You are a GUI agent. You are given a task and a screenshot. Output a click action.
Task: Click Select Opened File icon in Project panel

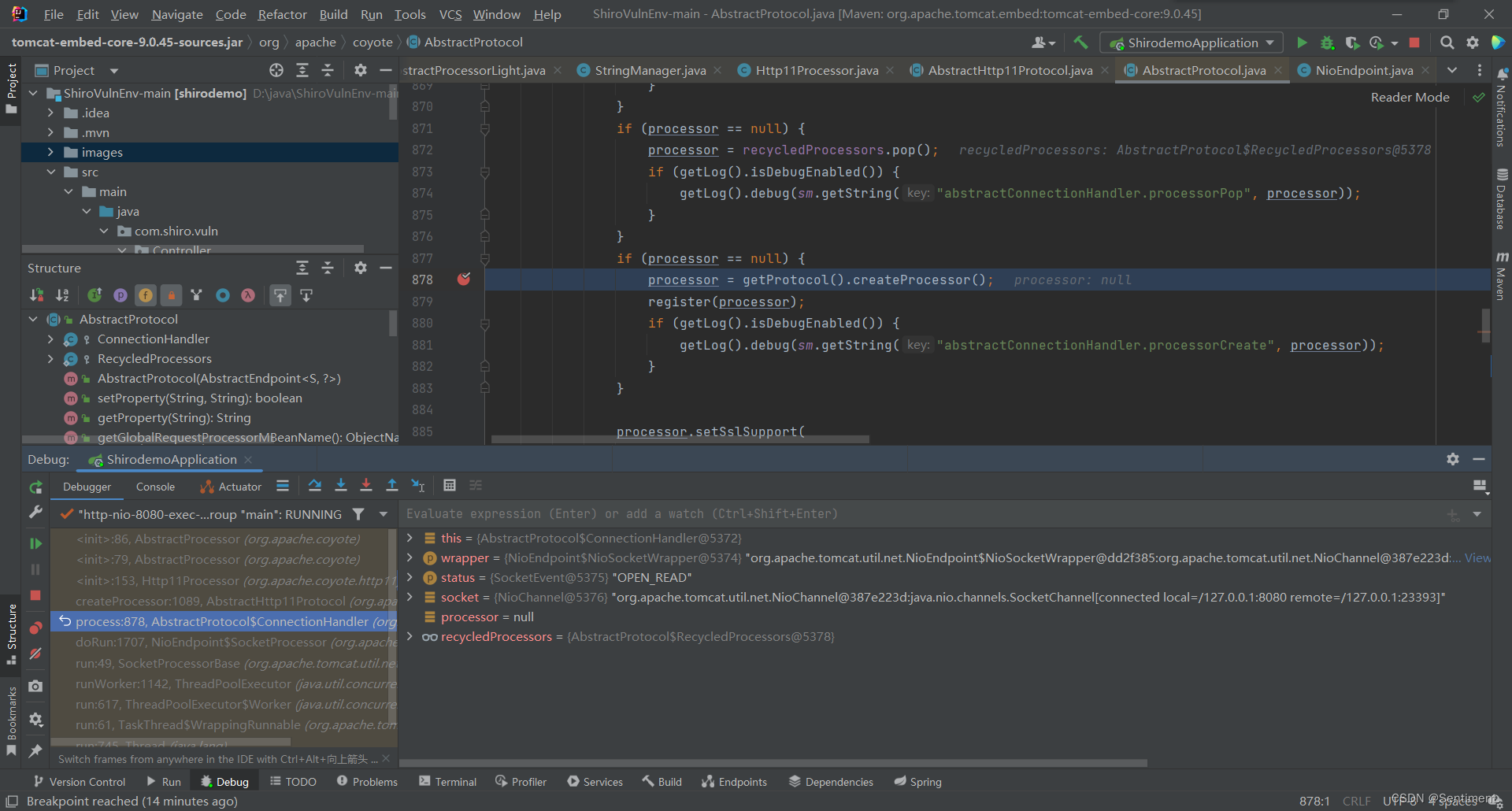[x=276, y=70]
